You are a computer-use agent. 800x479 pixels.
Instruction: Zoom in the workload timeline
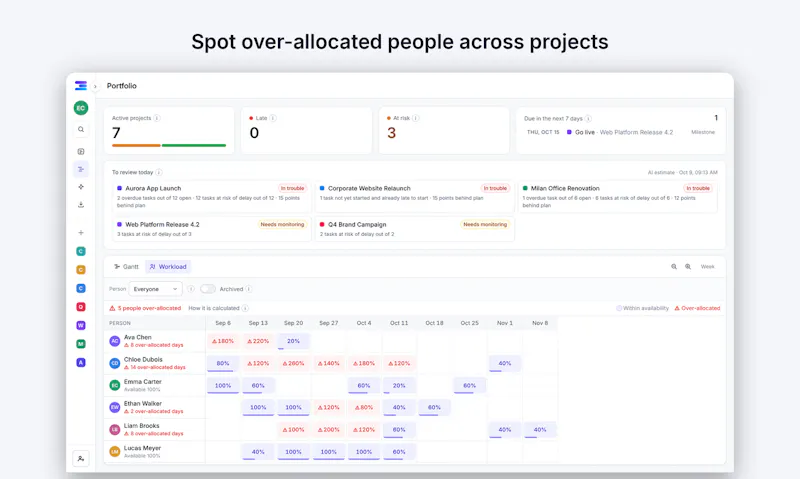pyautogui.click(x=688, y=267)
